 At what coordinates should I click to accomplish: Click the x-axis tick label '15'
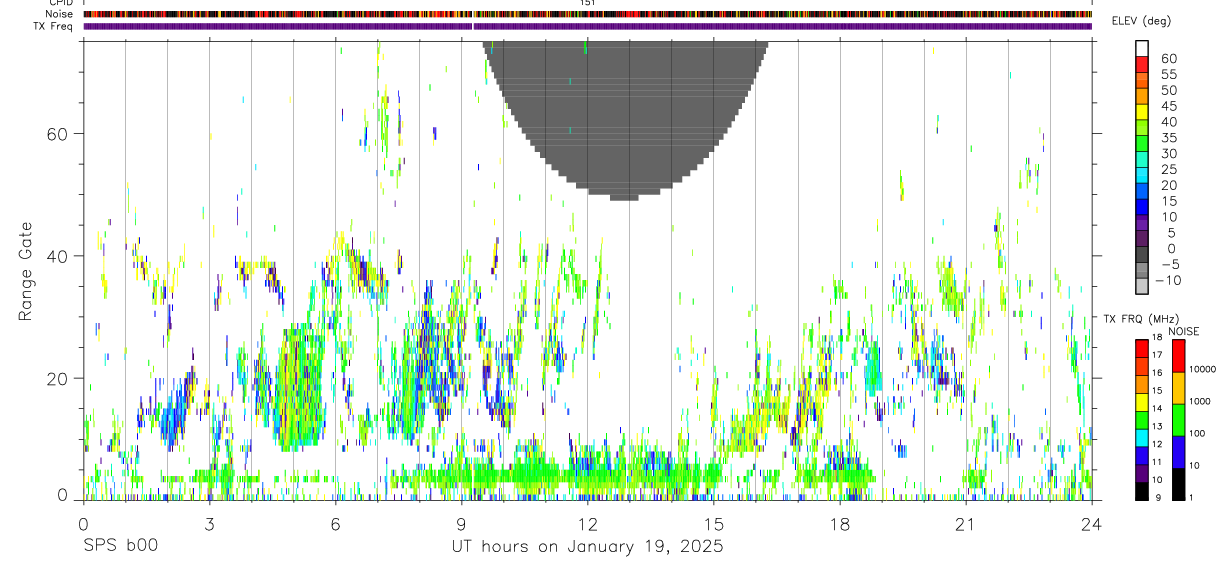click(x=714, y=523)
